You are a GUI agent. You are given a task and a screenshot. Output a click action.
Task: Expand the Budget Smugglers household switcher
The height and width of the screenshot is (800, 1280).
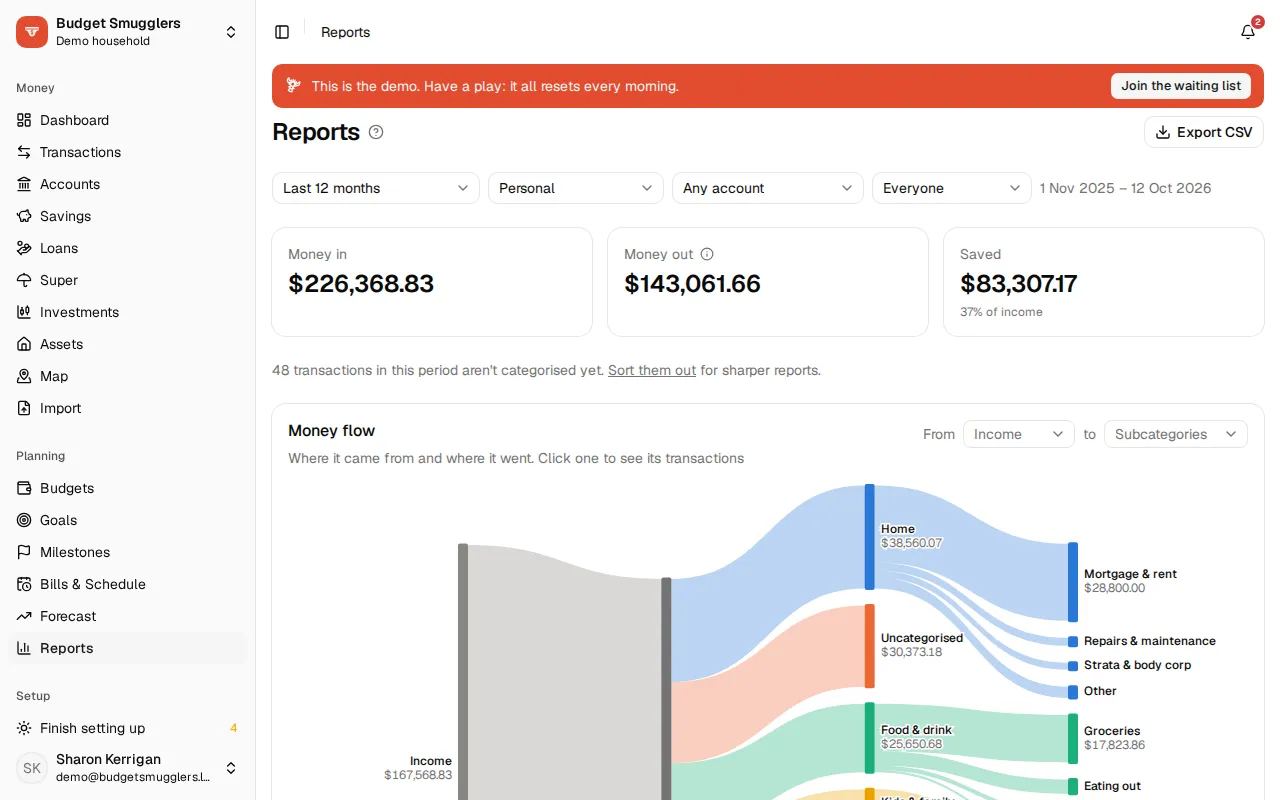click(128, 32)
